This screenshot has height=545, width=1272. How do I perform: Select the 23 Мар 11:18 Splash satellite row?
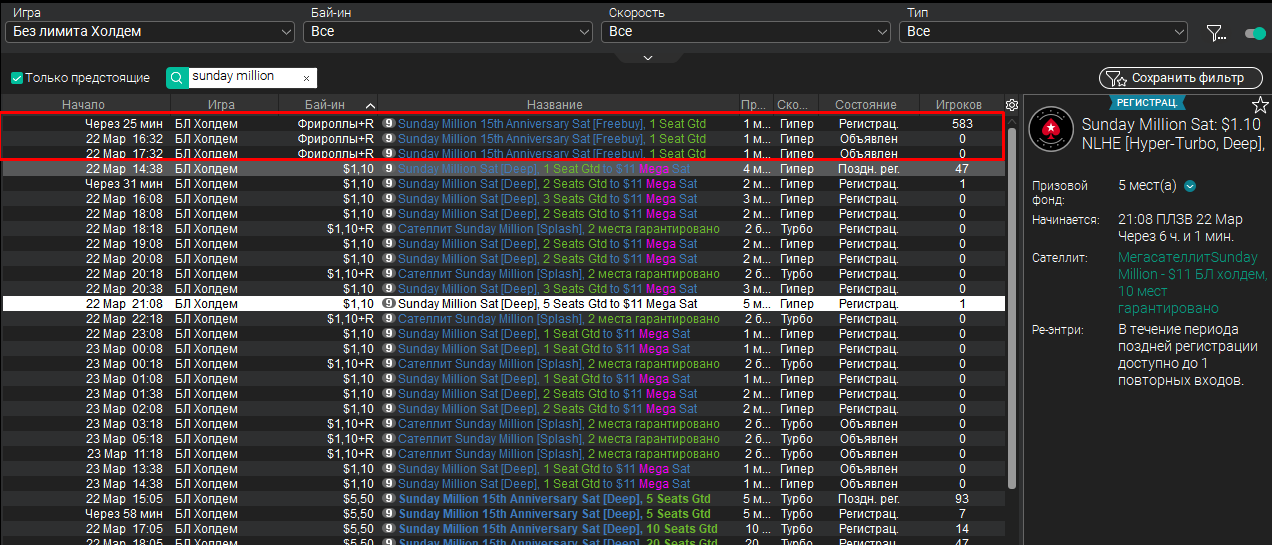[503, 454]
